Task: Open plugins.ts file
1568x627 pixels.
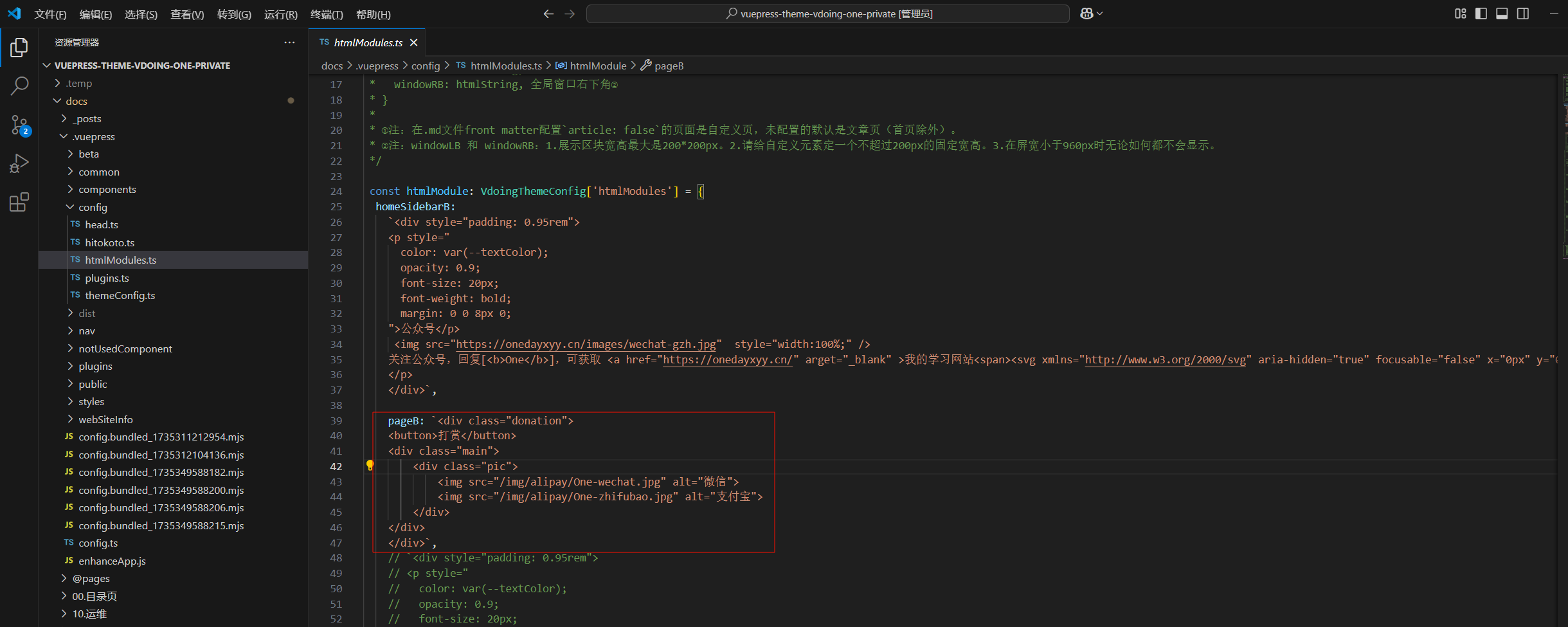Action: 174,278
